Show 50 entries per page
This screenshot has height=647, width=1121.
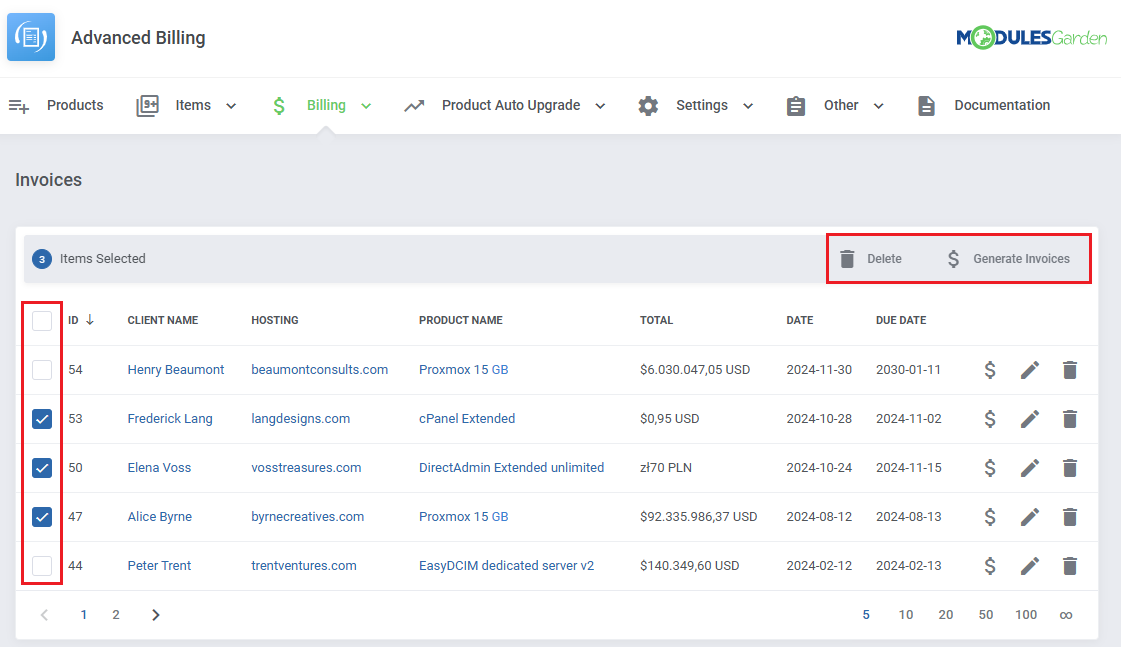pos(986,615)
